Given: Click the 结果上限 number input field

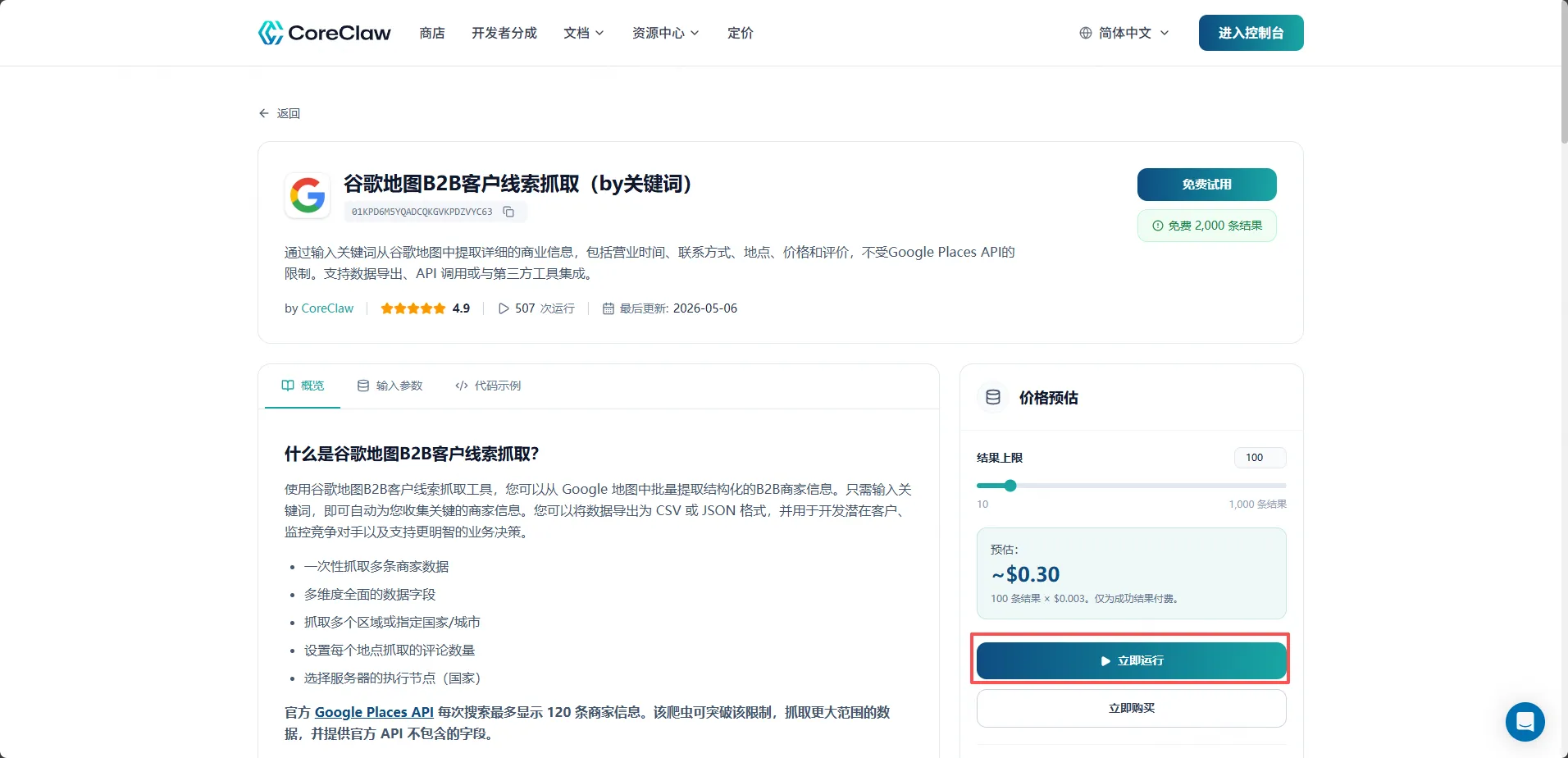Looking at the screenshot, I should tap(1260, 458).
